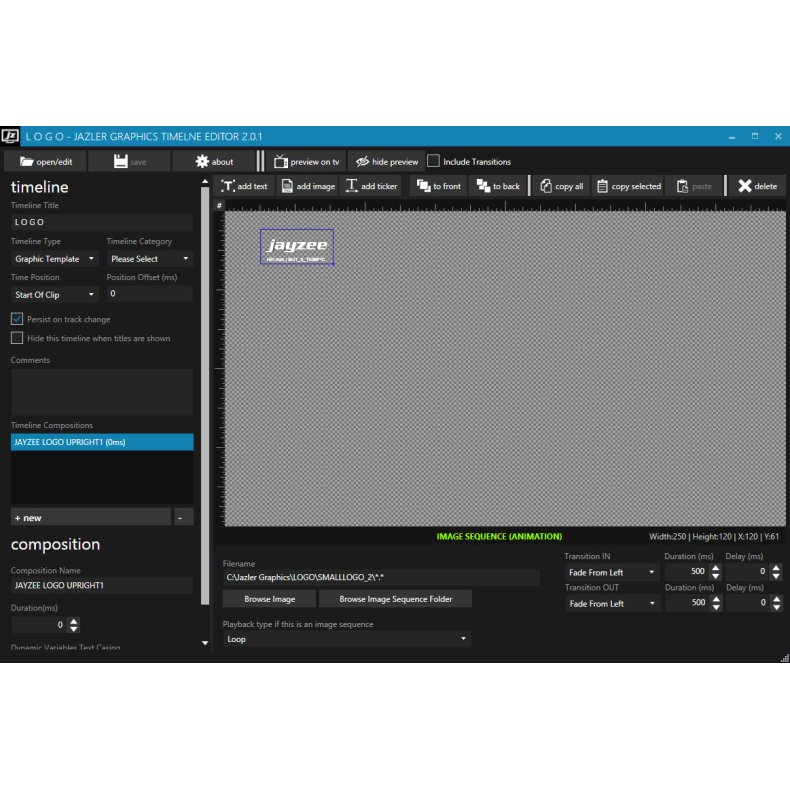Viewport: 790px width, 790px height.
Task: Uncheck Persist on track change
Action: [17, 319]
